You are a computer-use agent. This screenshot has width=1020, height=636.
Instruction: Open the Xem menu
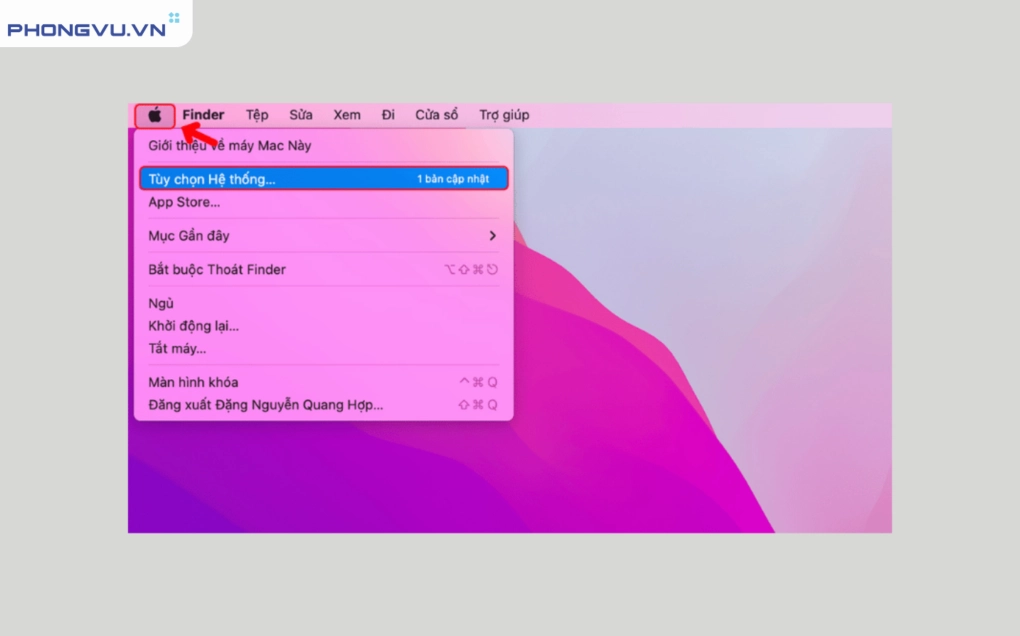(x=347, y=115)
